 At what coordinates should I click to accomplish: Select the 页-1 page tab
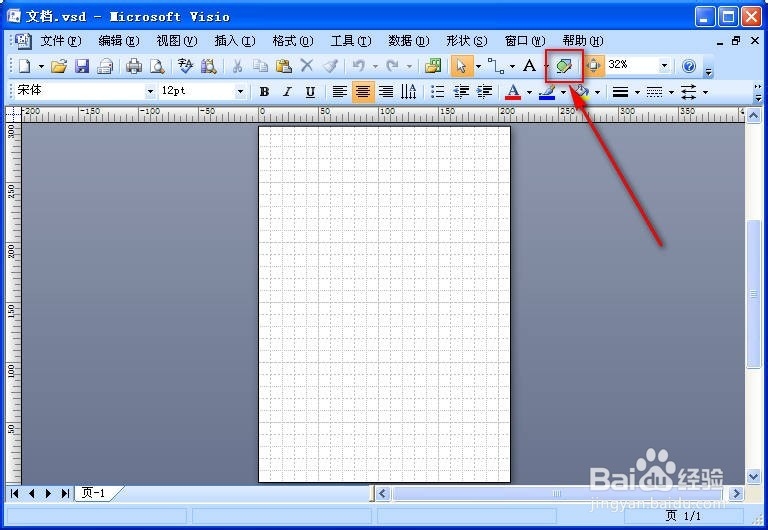(x=94, y=493)
